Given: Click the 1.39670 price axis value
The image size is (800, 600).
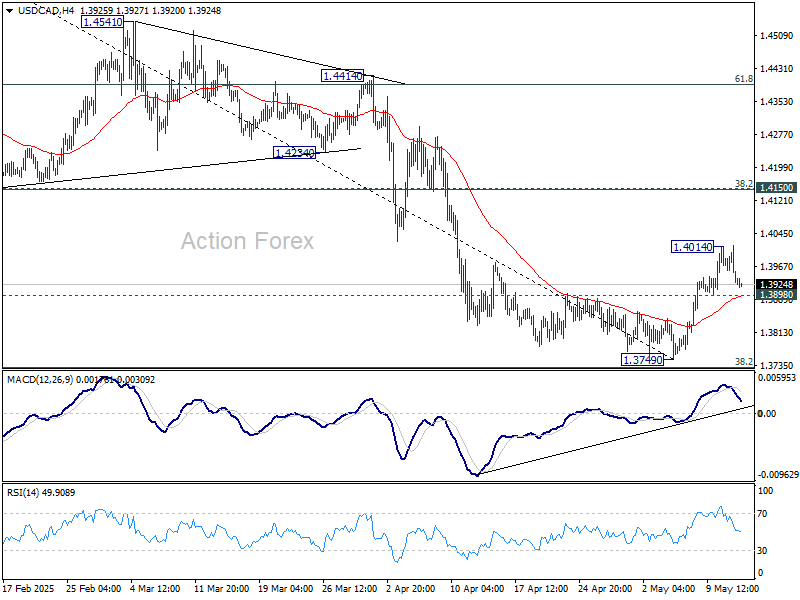Looking at the screenshot, I should 777,267.
